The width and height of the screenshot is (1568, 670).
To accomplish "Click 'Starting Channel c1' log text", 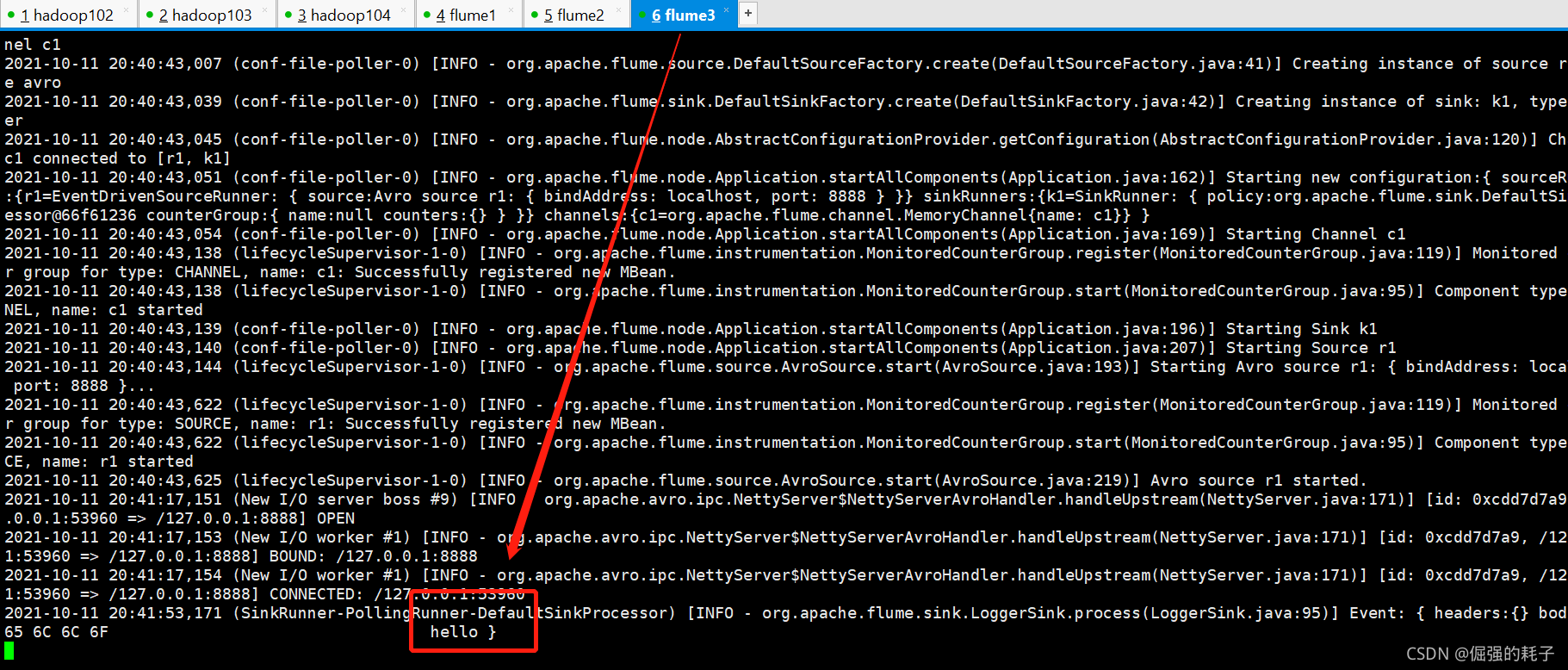I will pyautogui.click(x=1316, y=234).
